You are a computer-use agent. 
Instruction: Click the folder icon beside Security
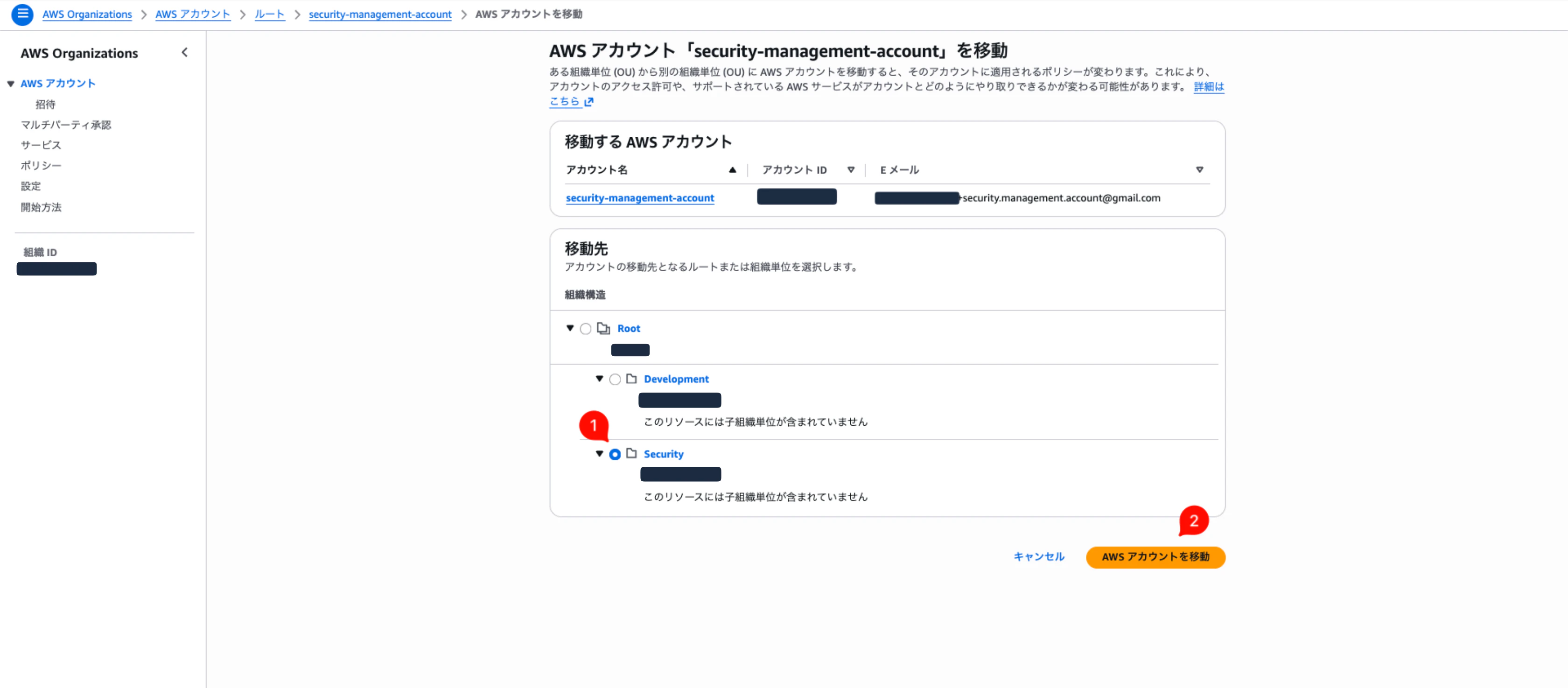[632, 454]
